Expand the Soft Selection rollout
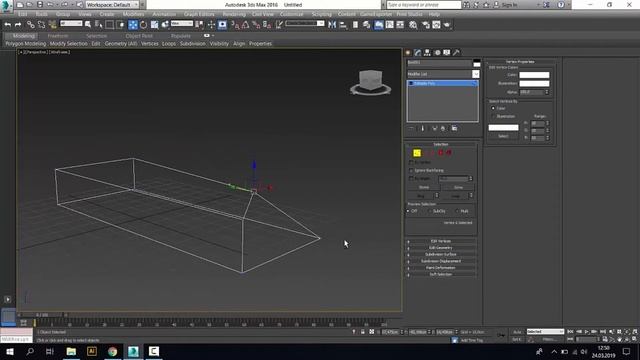Viewport: 640px width, 360px height. 441,274
